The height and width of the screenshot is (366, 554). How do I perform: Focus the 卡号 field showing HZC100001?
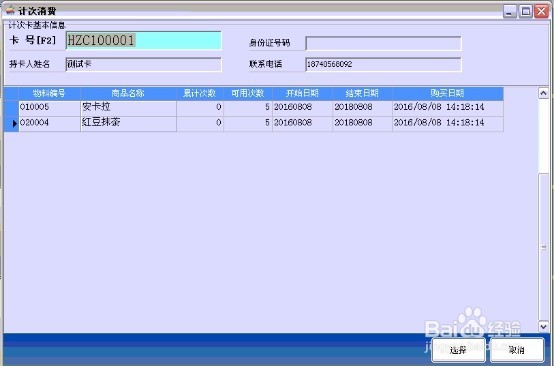point(143,40)
